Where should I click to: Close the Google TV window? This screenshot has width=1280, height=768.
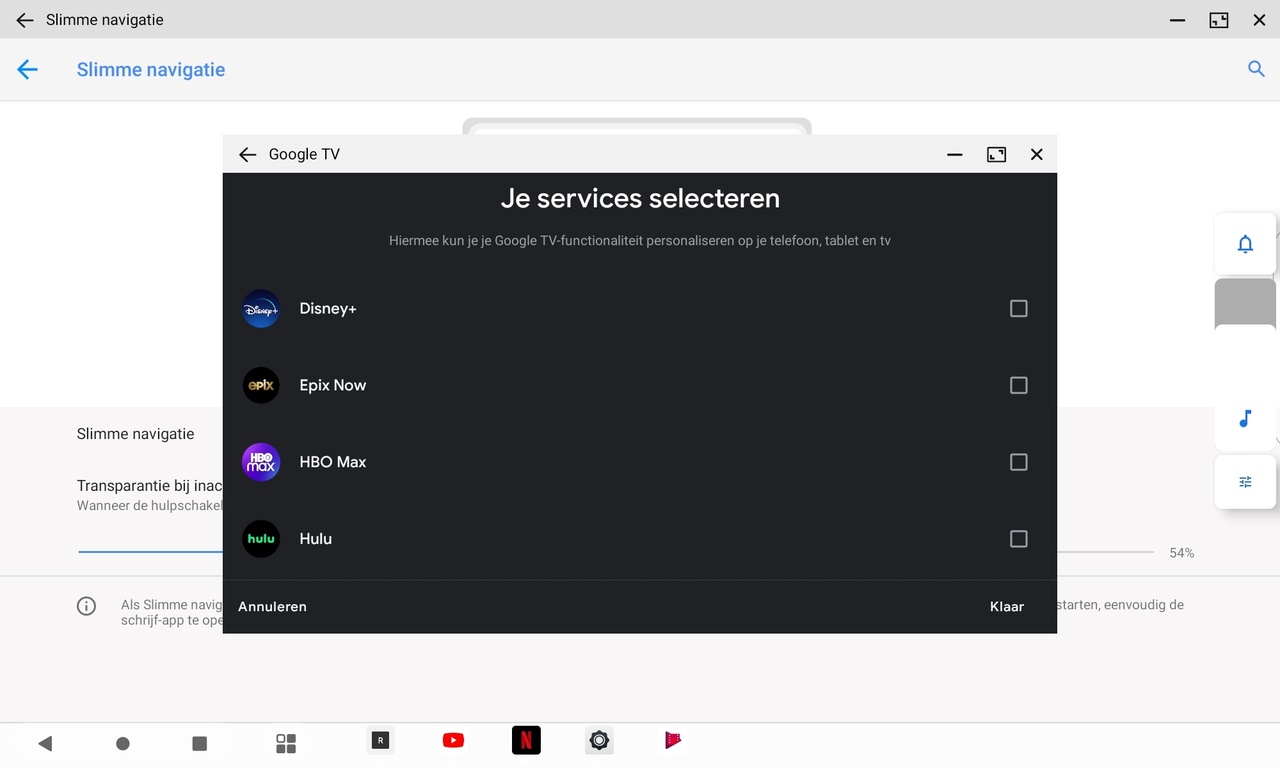click(x=1037, y=154)
